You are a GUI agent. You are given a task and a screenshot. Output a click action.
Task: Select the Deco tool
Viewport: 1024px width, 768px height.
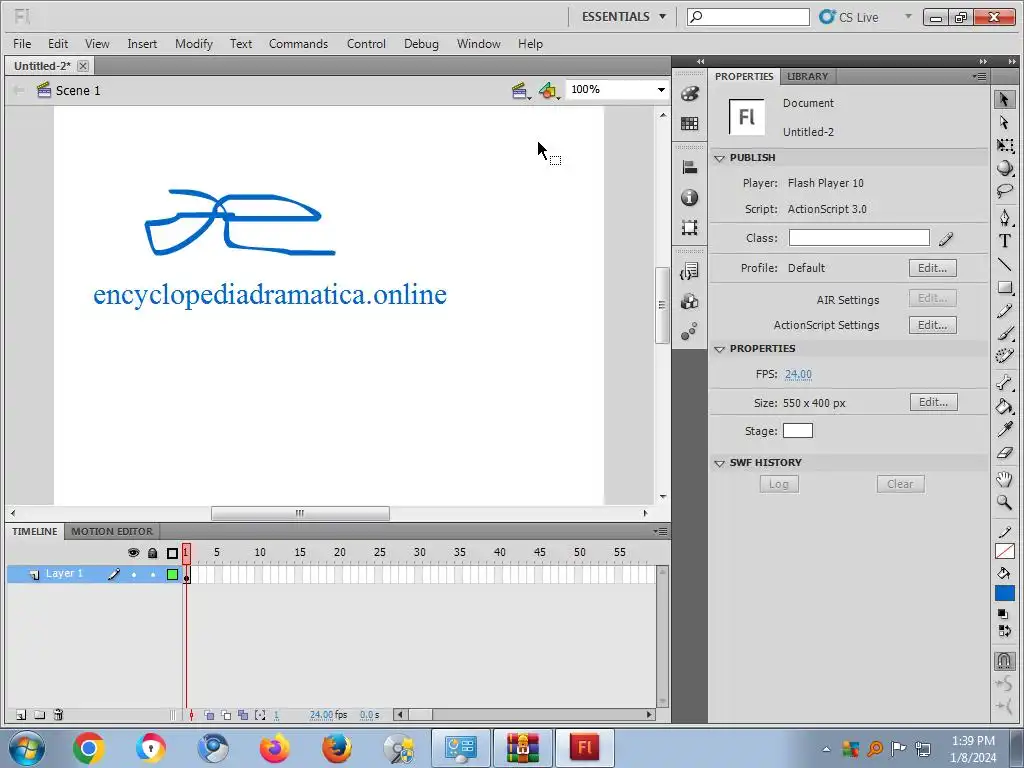click(x=1004, y=356)
